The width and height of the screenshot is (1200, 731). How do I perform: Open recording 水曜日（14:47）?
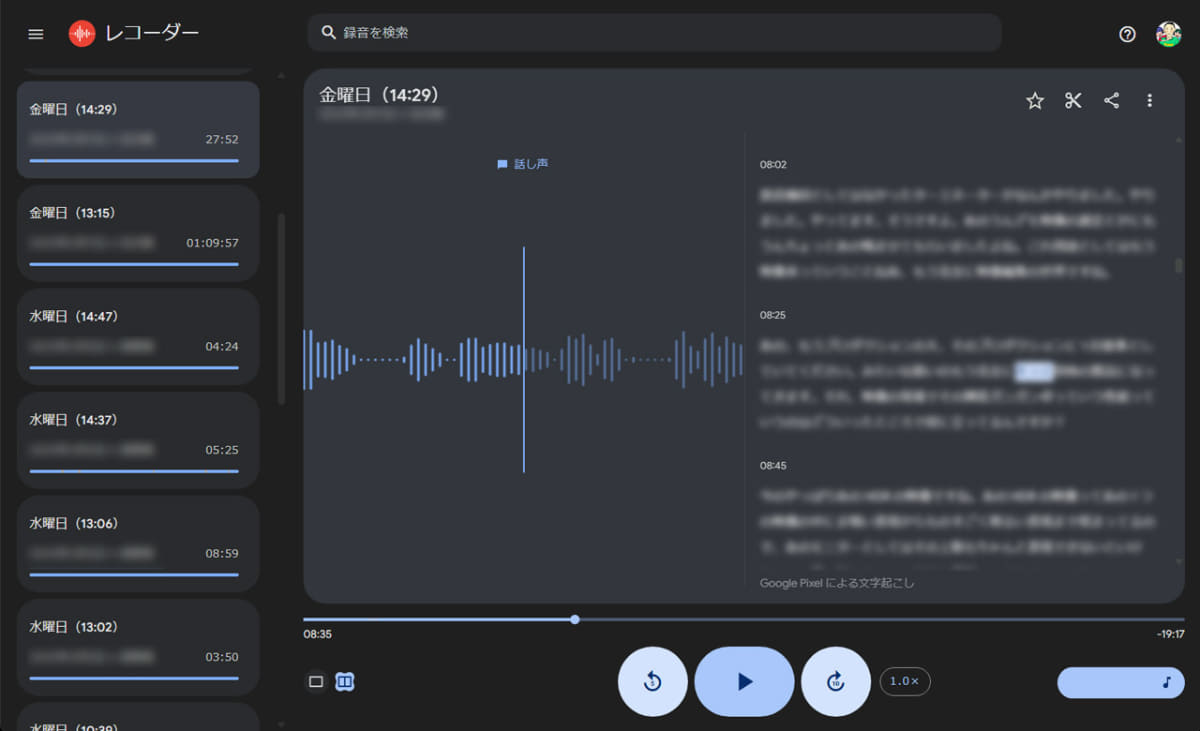click(138, 337)
